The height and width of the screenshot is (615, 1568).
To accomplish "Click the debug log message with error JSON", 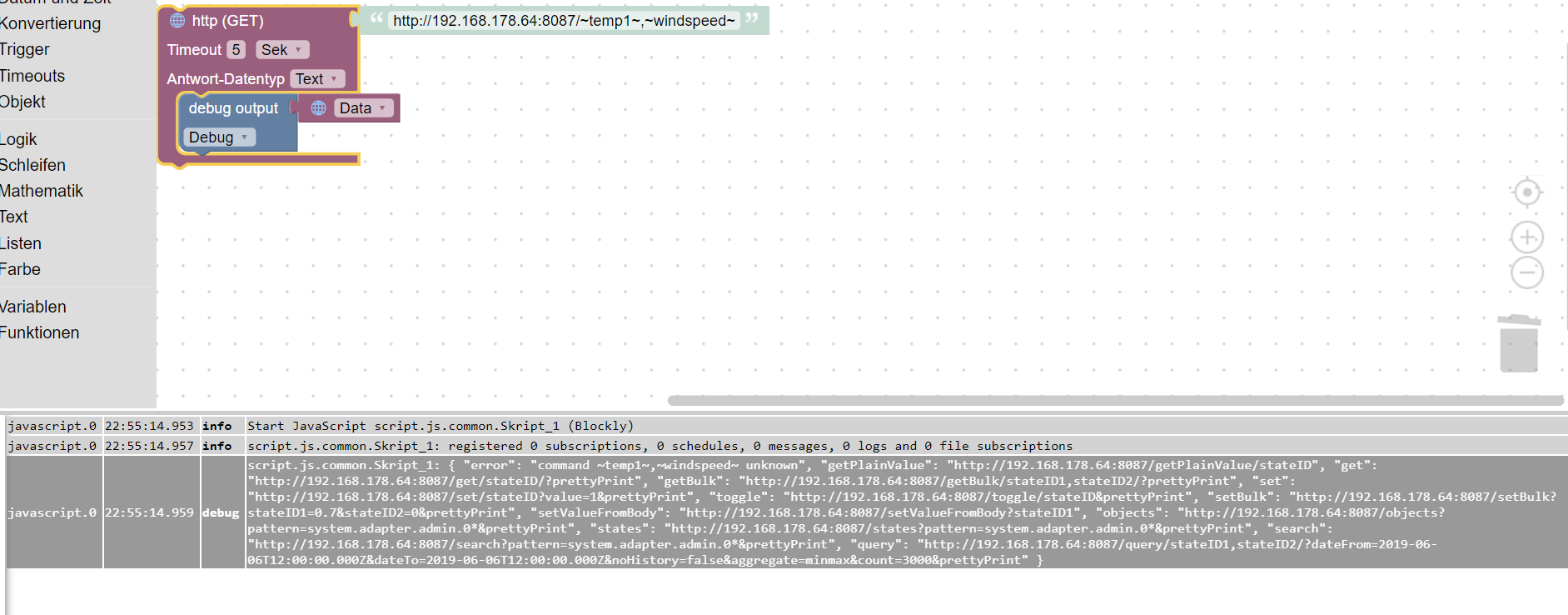I will [906, 512].
